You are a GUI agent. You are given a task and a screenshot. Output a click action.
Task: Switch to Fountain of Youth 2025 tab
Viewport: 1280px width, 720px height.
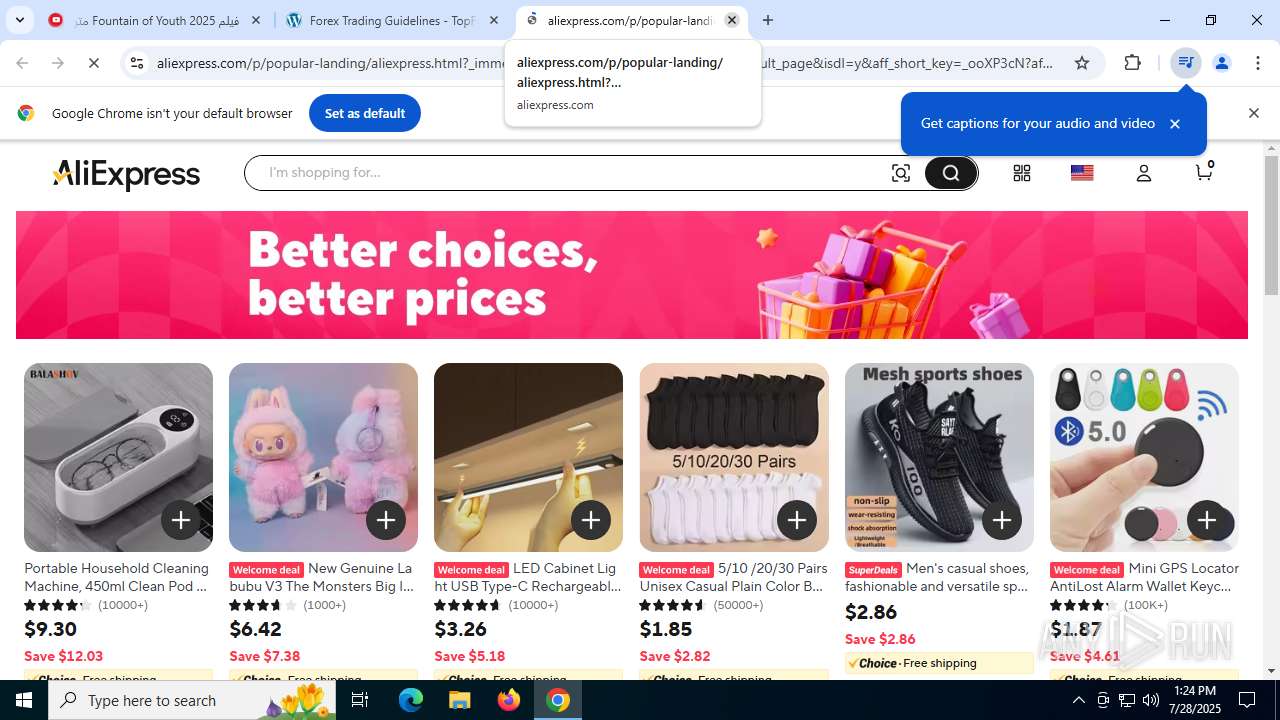click(x=156, y=20)
